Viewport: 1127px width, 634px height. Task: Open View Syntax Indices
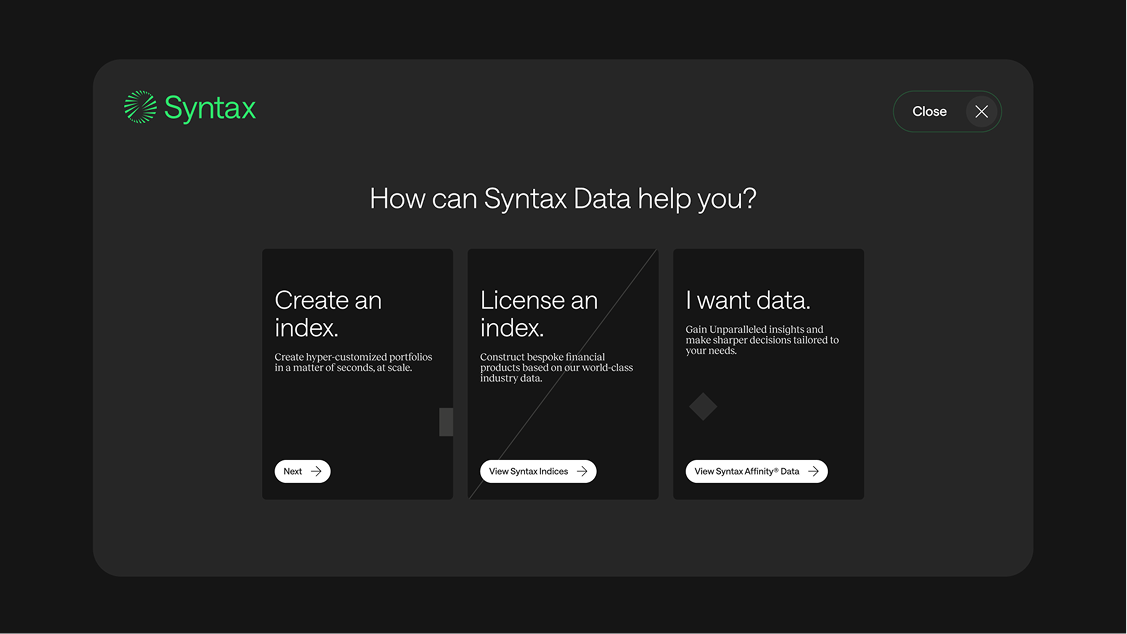tap(529, 471)
